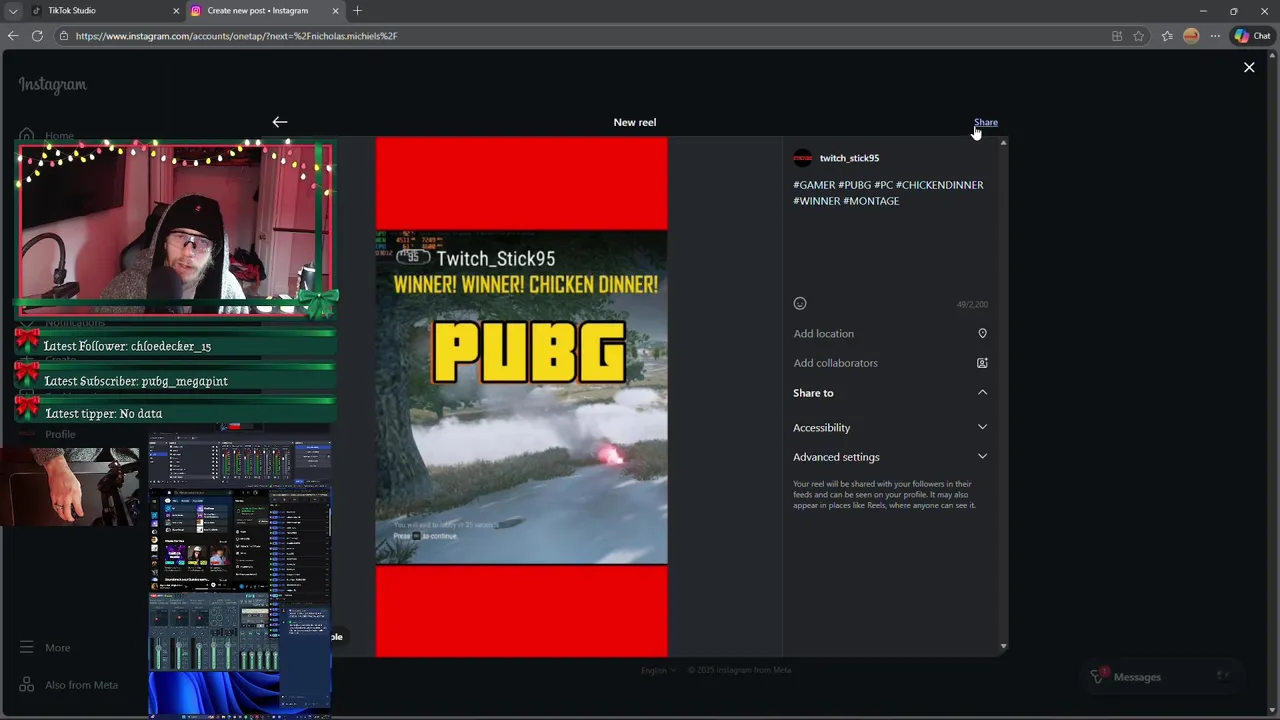Click the character count 49/2,200

click(972, 305)
